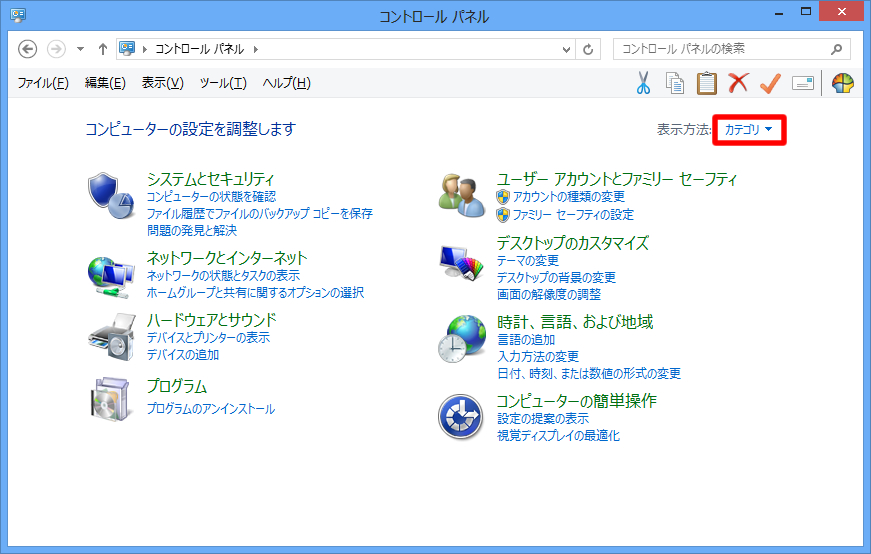Click the window icon in title bar
Screen dimensions: 871x554
(18, 14)
